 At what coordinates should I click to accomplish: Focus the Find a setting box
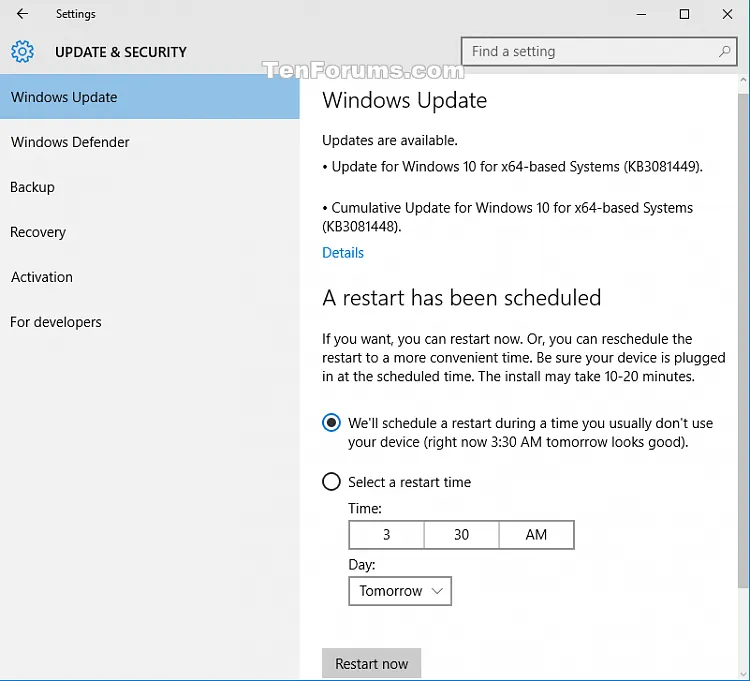(599, 51)
